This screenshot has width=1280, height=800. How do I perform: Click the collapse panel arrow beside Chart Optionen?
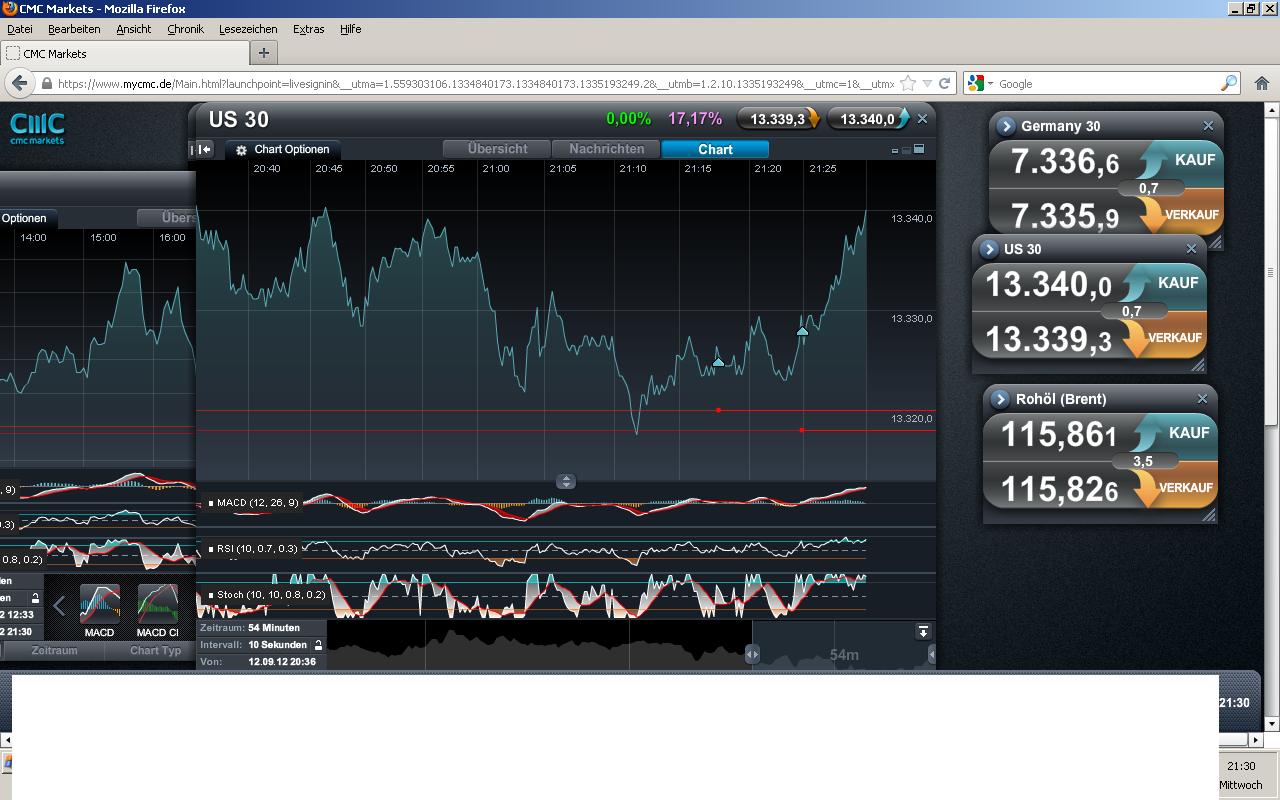tap(203, 149)
